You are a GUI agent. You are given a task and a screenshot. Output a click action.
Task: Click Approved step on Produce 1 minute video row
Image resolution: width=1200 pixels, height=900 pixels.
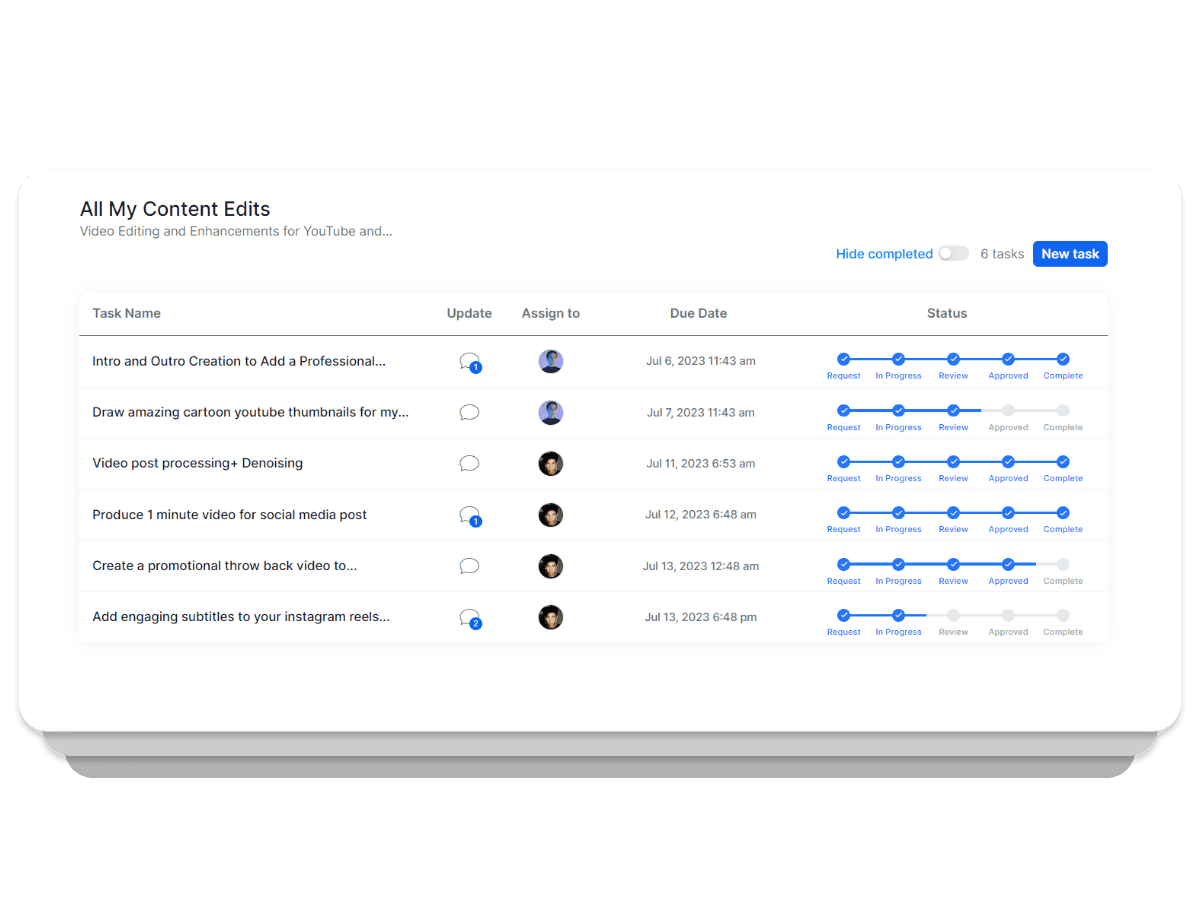click(1008, 513)
